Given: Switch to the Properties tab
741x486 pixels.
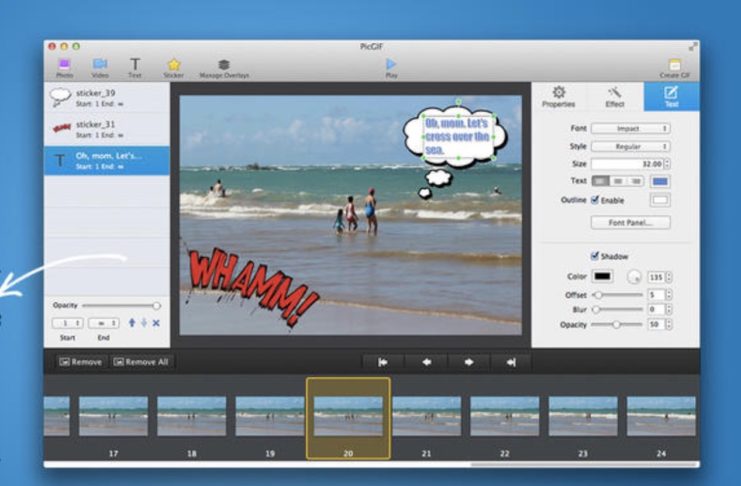Looking at the screenshot, I should (x=558, y=96).
